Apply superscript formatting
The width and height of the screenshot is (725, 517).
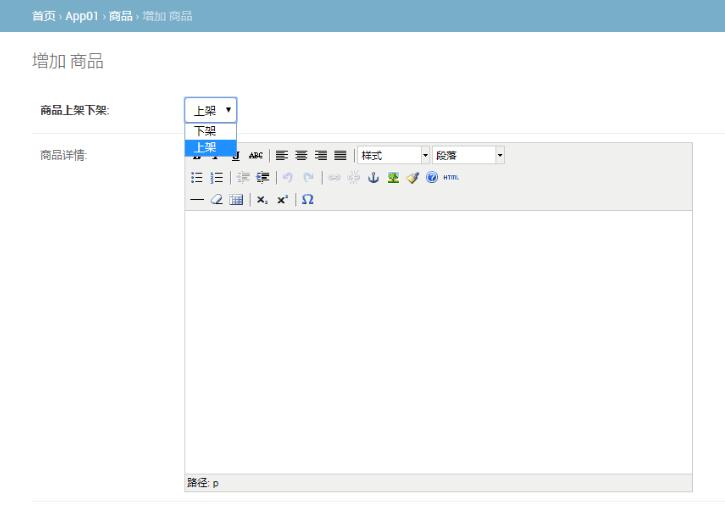[x=282, y=200]
